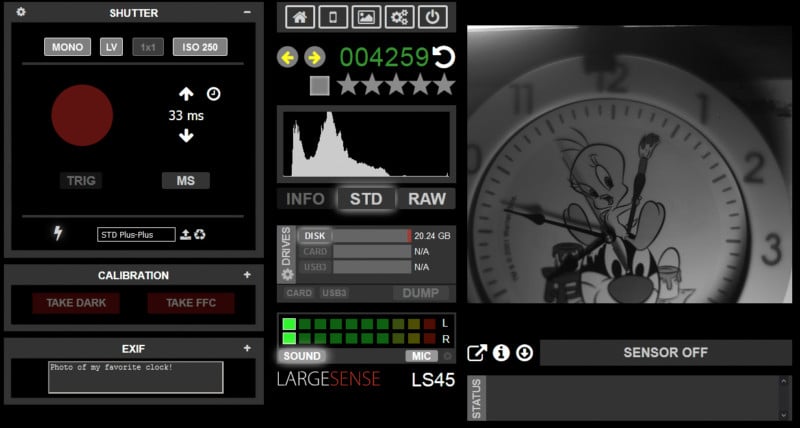Viewport: 800px width, 428px height.
Task: Rate image five stars
Action: pos(444,85)
